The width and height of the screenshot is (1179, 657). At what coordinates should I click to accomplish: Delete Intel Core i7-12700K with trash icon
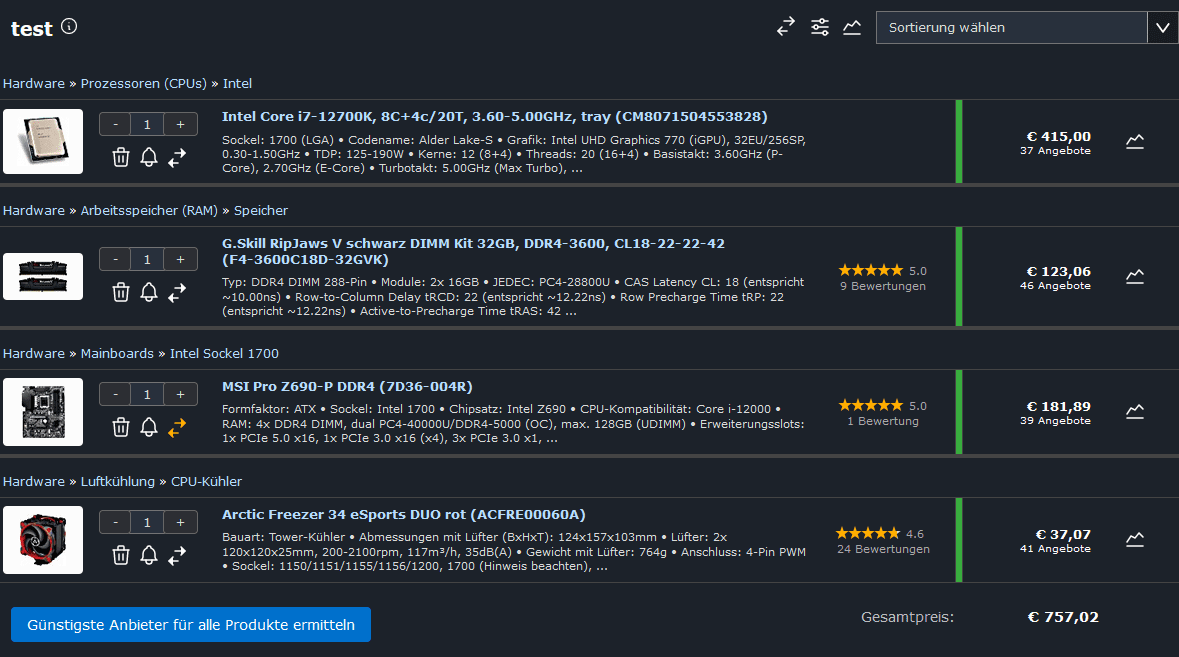[120, 157]
